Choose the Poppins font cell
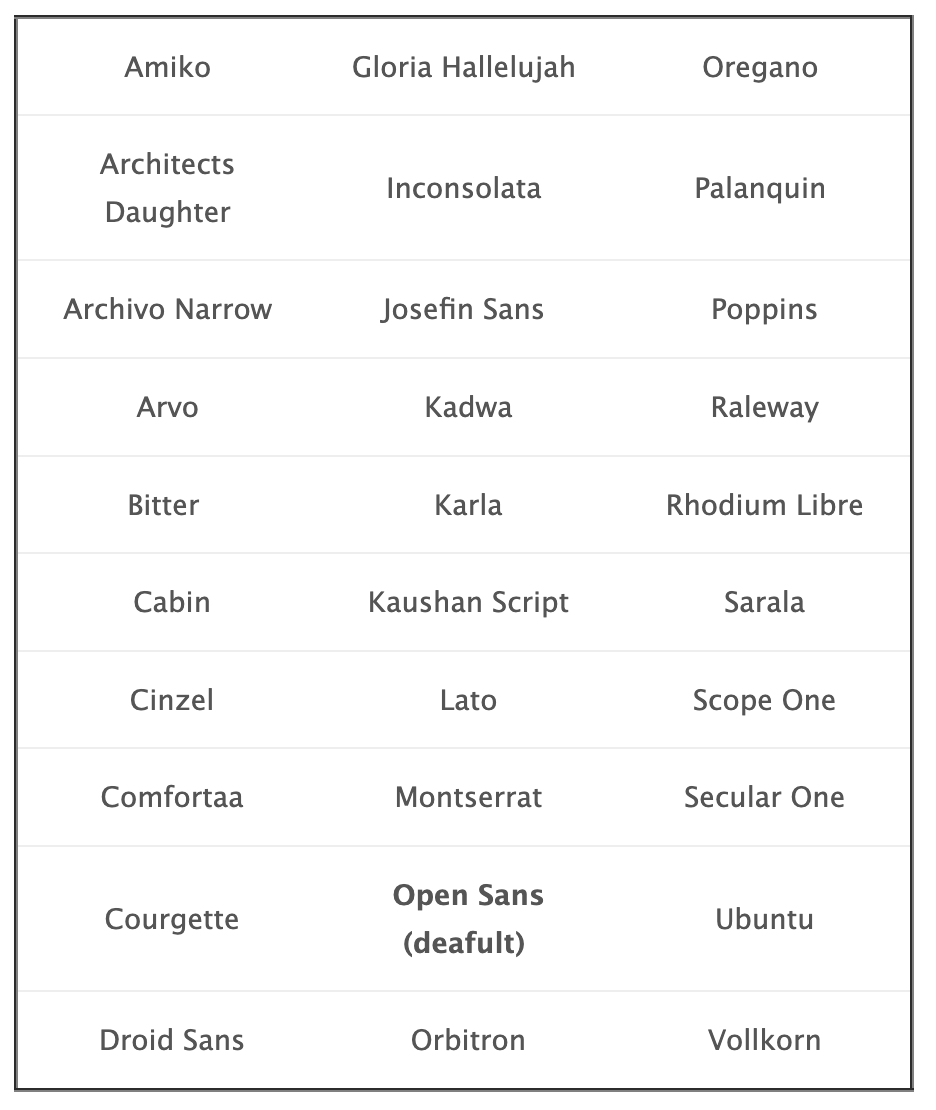 tap(765, 309)
